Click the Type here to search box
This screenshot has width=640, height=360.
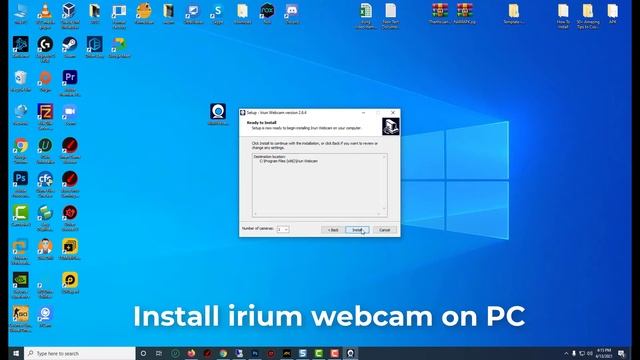pos(80,353)
